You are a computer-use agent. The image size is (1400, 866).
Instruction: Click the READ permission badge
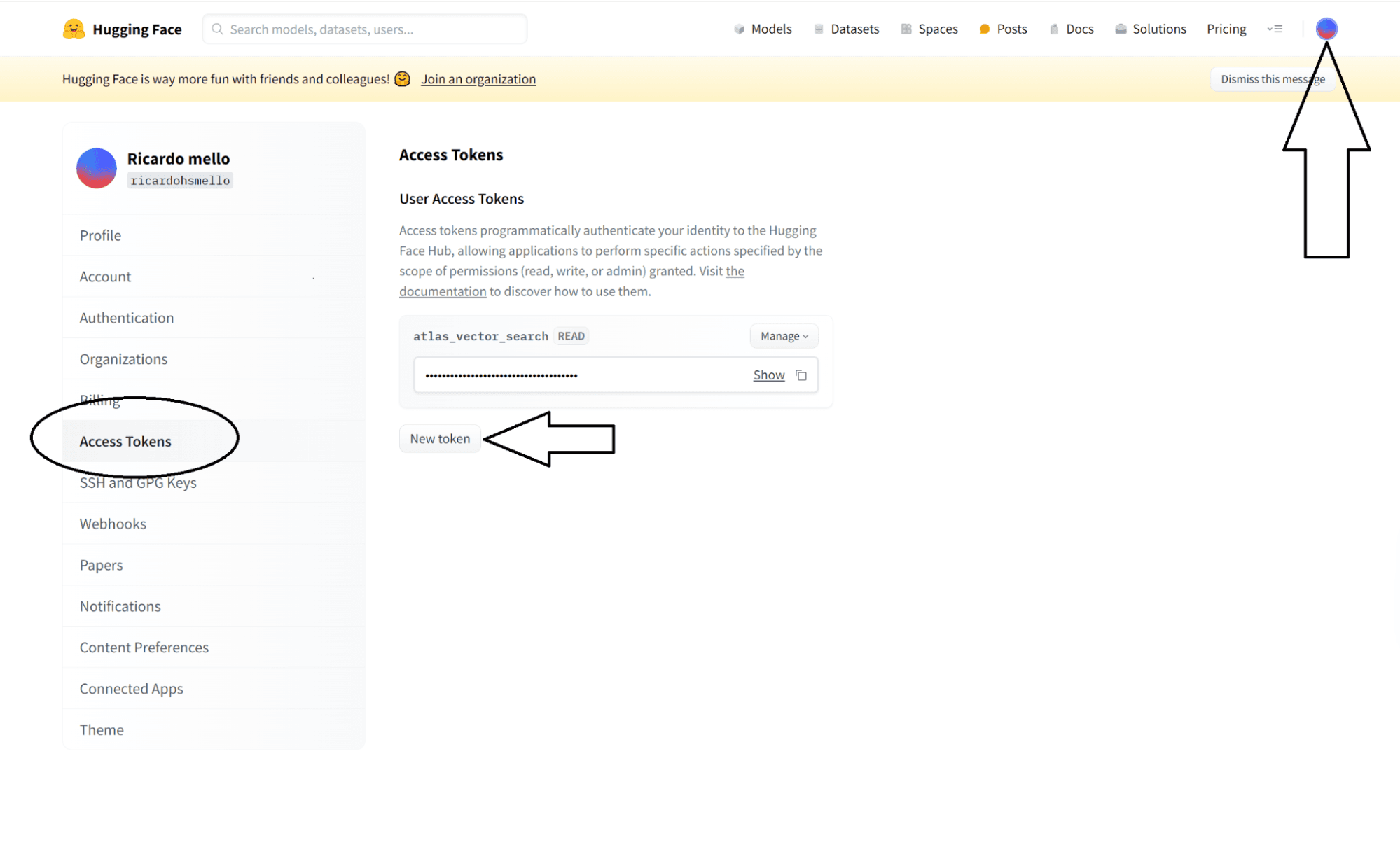pos(571,336)
